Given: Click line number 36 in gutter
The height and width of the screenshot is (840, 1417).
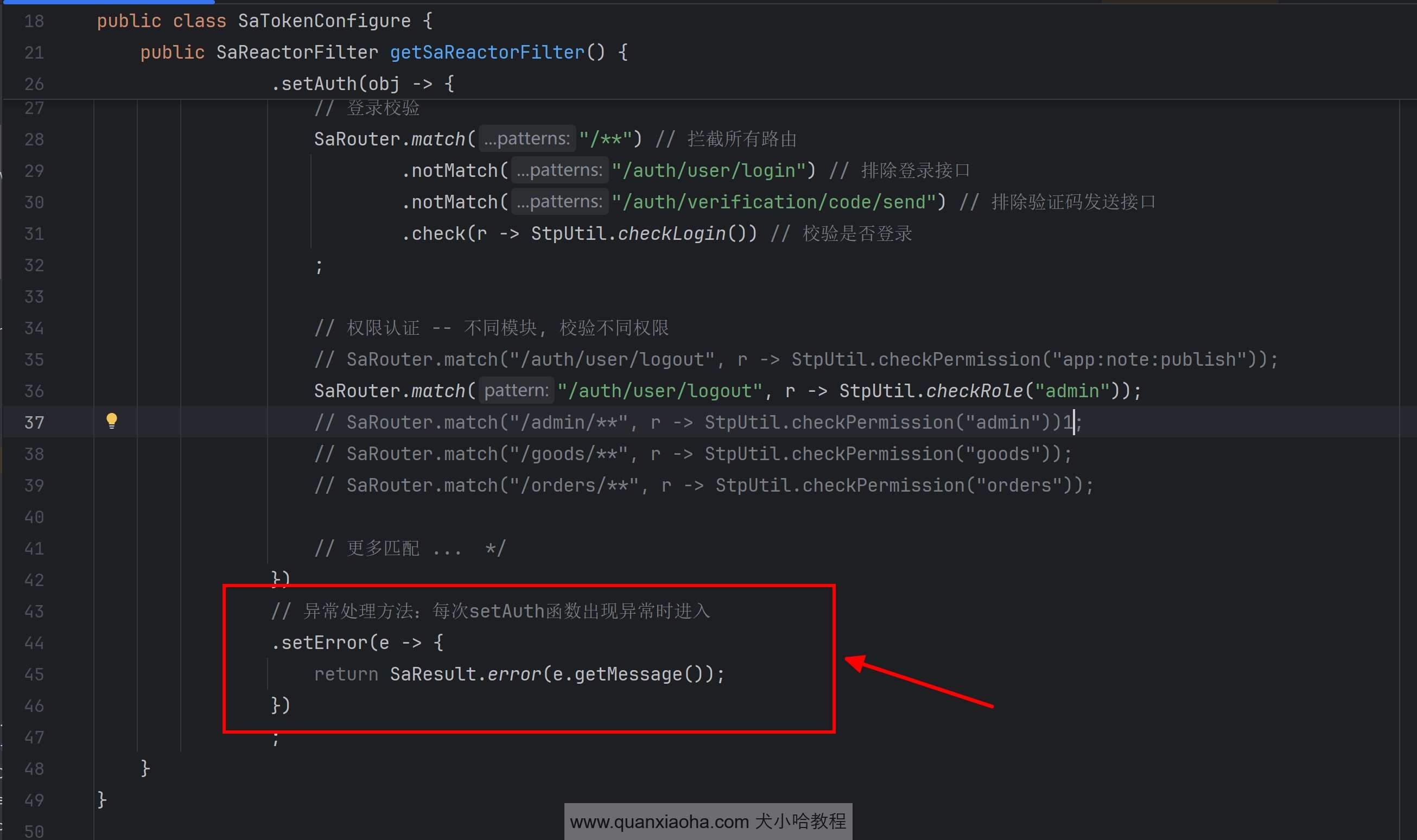Looking at the screenshot, I should click(34, 391).
